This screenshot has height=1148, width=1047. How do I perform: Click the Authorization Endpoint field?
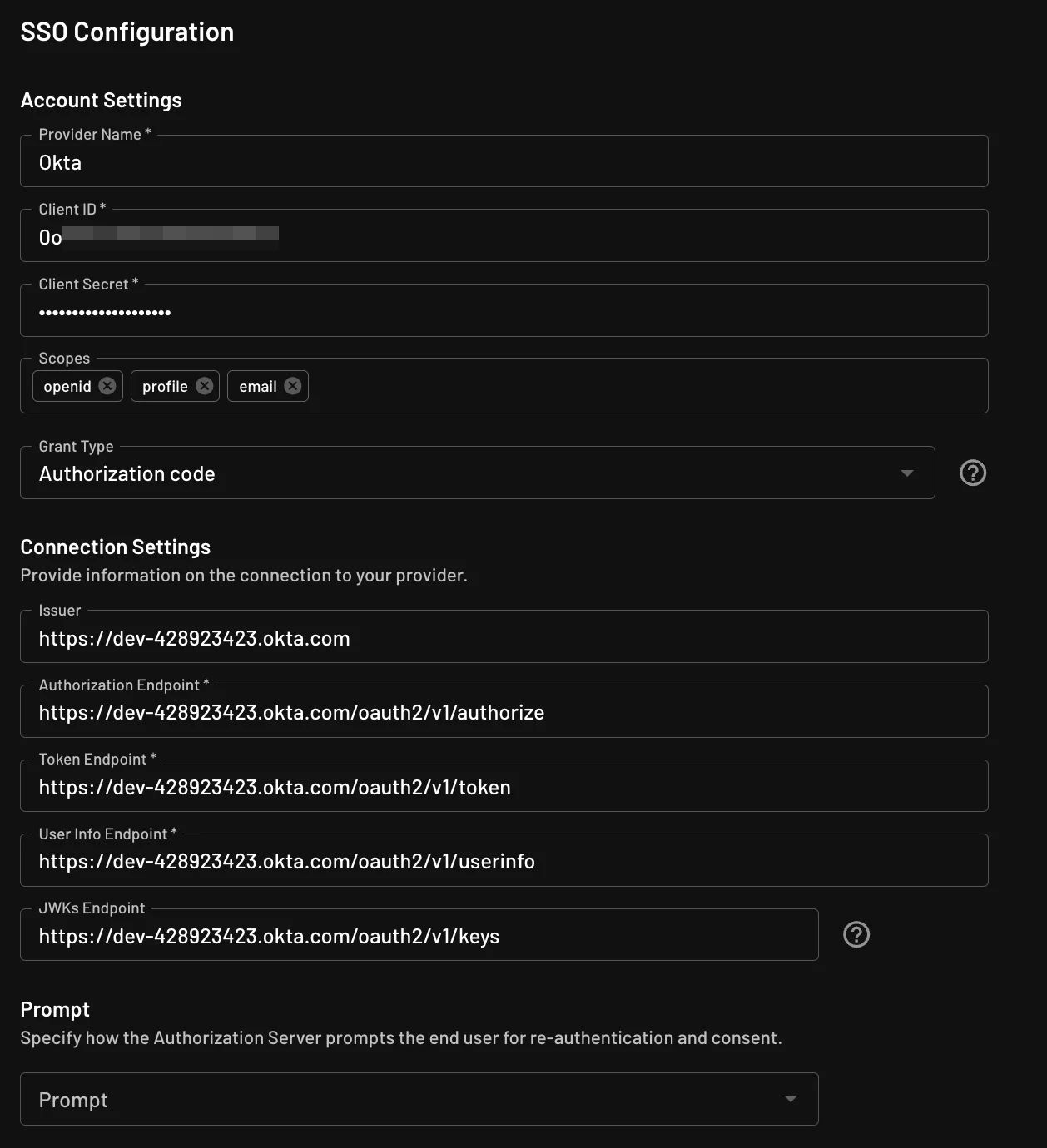504,711
